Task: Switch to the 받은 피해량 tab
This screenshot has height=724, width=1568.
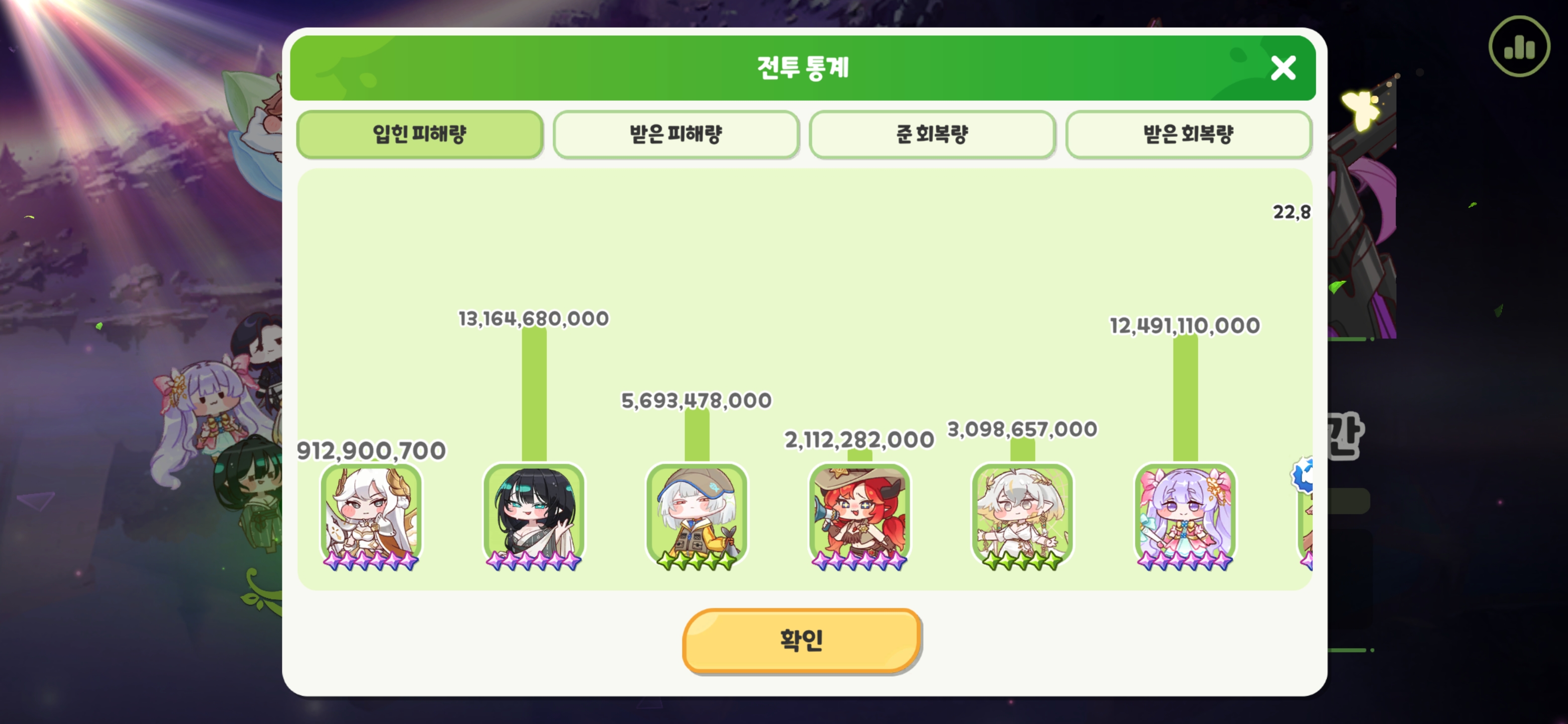Action: pyautogui.click(x=675, y=134)
